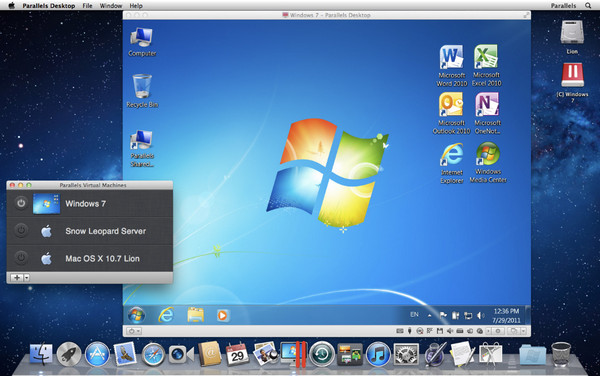Open the power dropdown in VM status bar
This screenshot has height=376, width=600.
tap(134, 331)
